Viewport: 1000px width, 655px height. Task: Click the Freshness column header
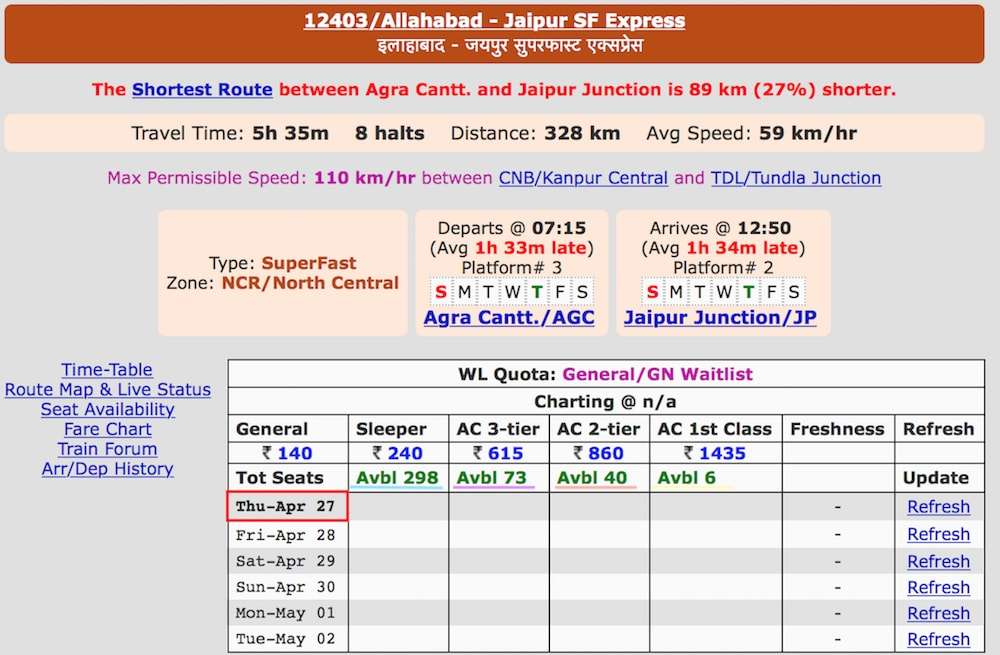pos(837,429)
